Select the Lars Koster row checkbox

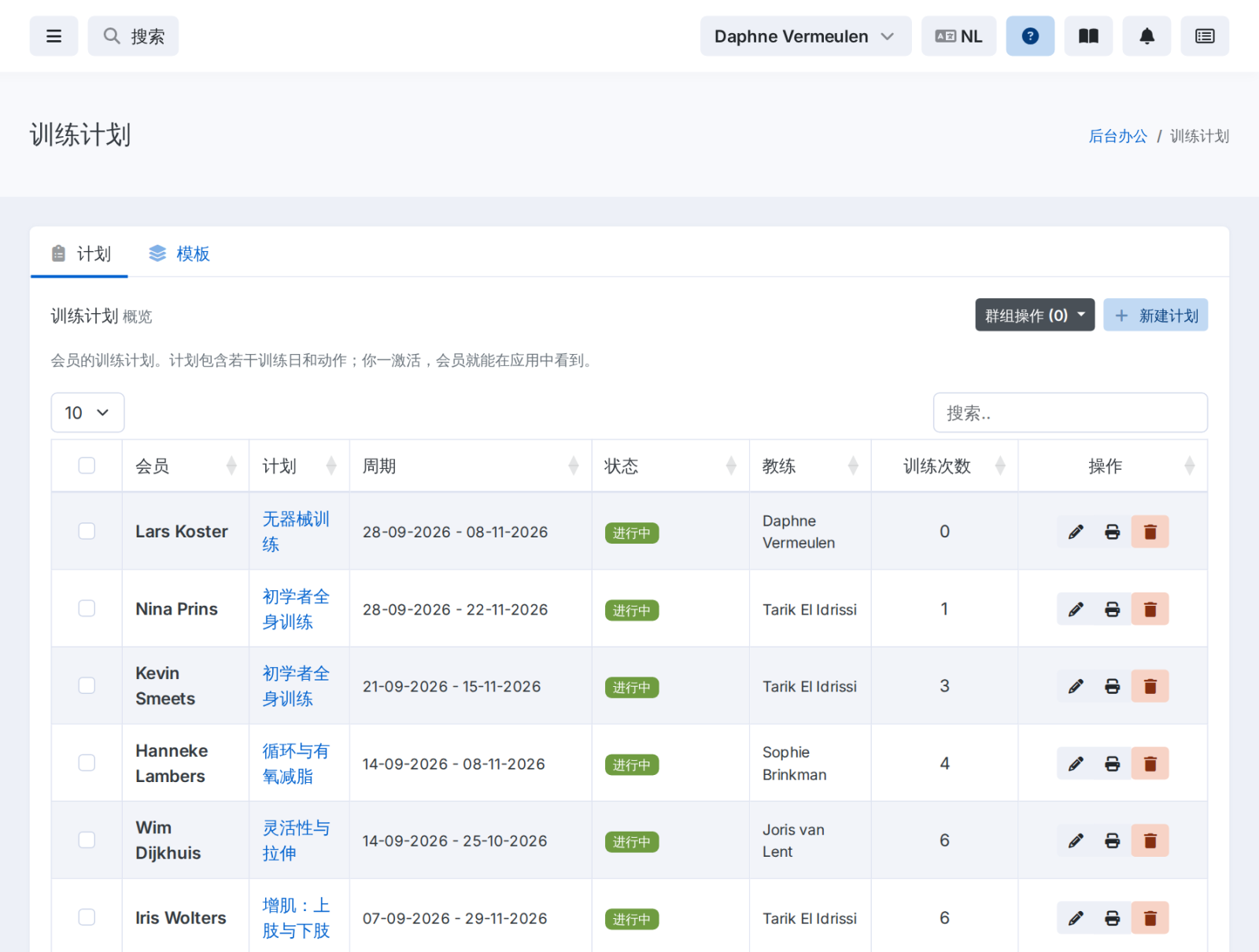[x=87, y=531]
